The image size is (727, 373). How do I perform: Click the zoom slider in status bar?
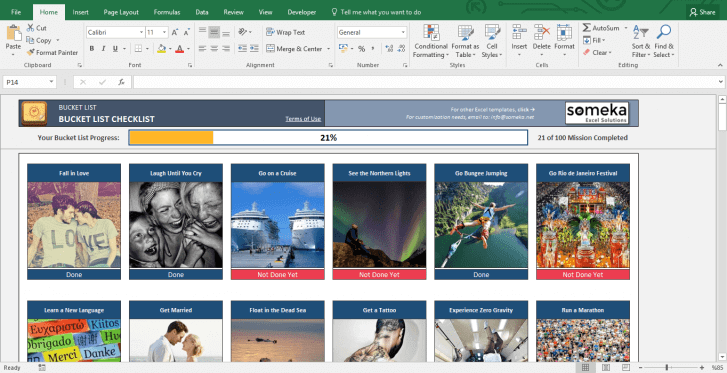tap(667, 367)
